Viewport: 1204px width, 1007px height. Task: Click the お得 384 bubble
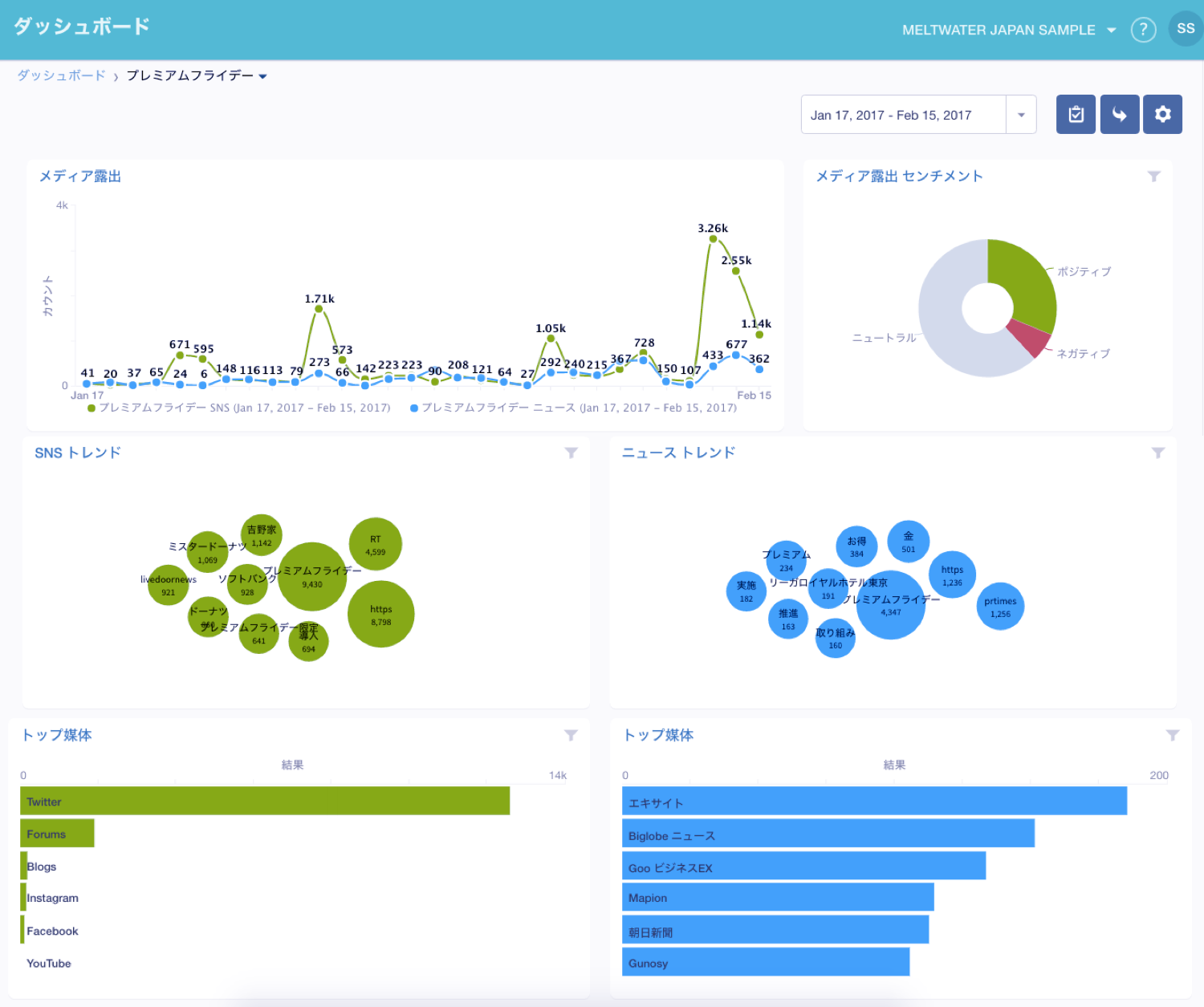click(x=857, y=546)
